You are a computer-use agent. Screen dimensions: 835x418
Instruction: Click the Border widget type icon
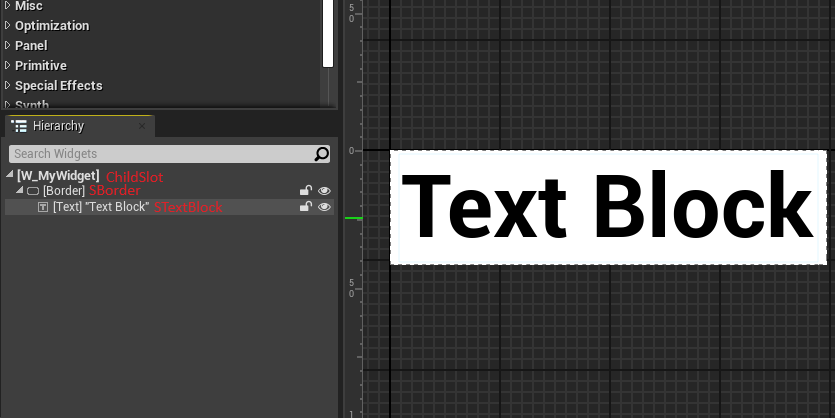pyautogui.click(x=32, y=191)
